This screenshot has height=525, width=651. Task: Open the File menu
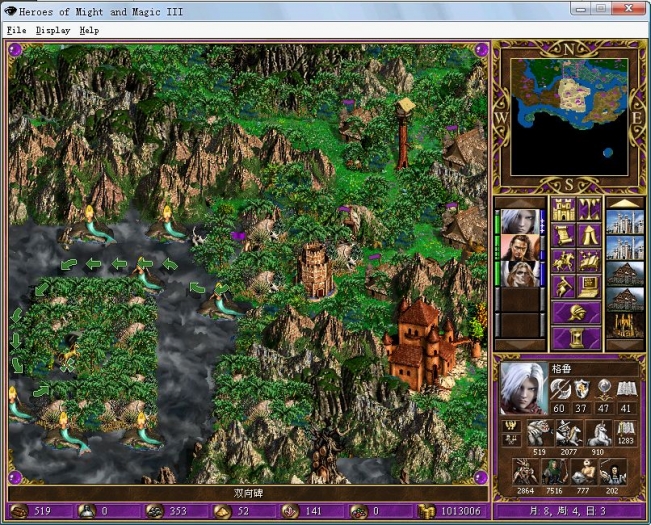point(17,30)
